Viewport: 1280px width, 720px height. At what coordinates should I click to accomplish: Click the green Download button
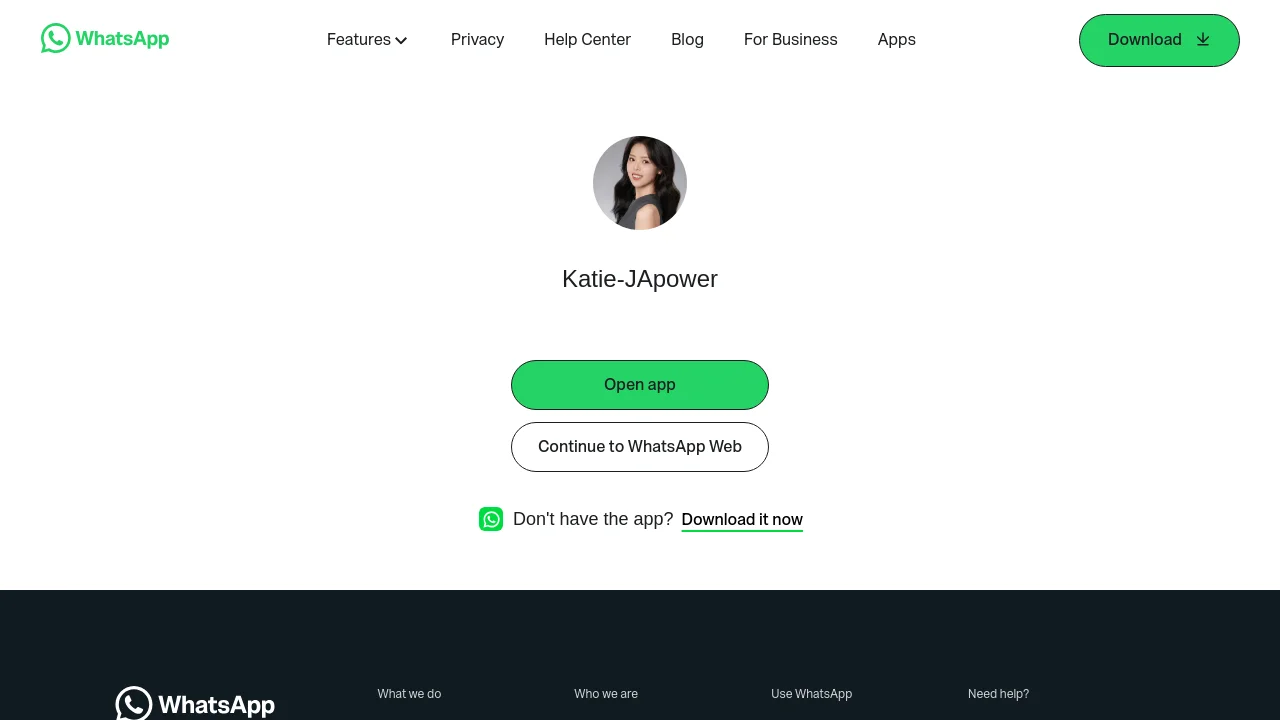click(1159, 40)
